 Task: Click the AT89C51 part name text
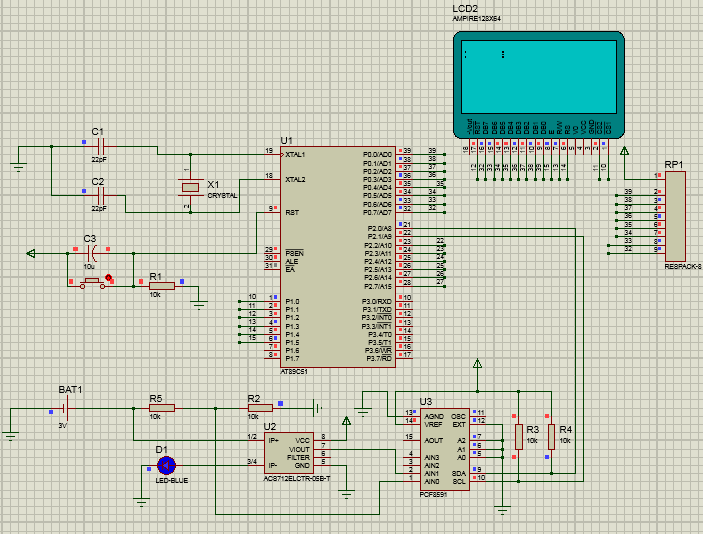pos(294,372)
